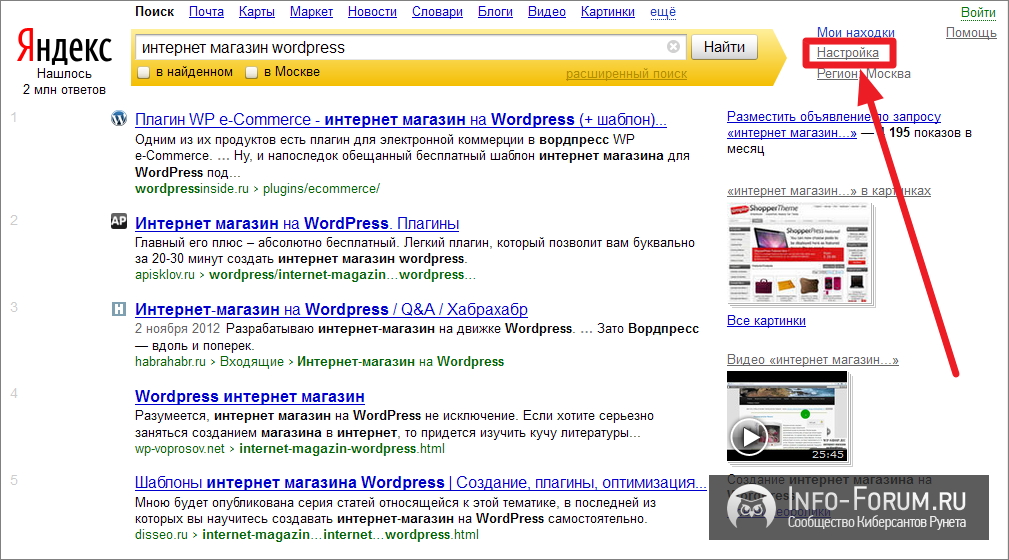Open 'расширенный поиск' advanced search
1009x560 pixels.
[x=626, y=74]
